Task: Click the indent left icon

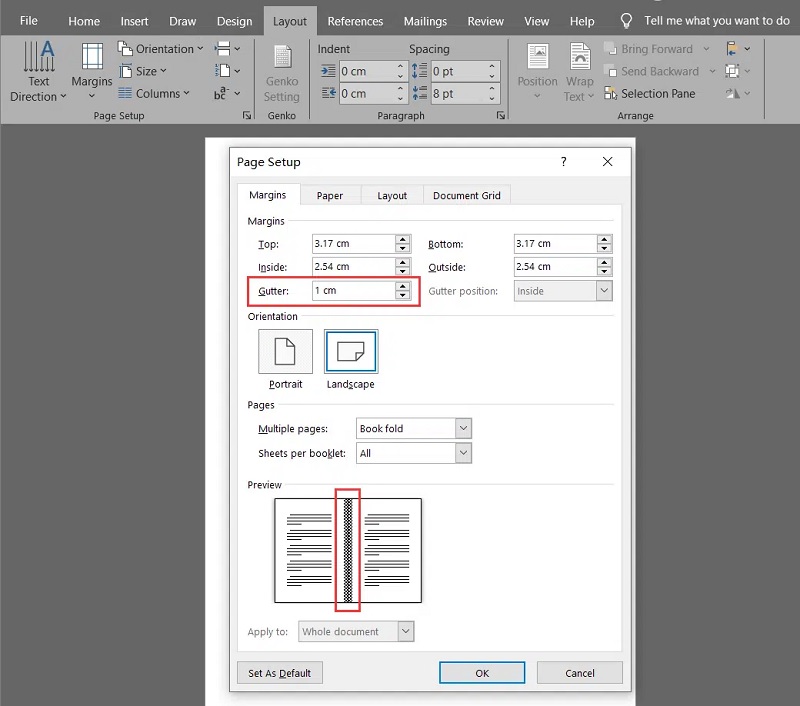Action: 328,71
